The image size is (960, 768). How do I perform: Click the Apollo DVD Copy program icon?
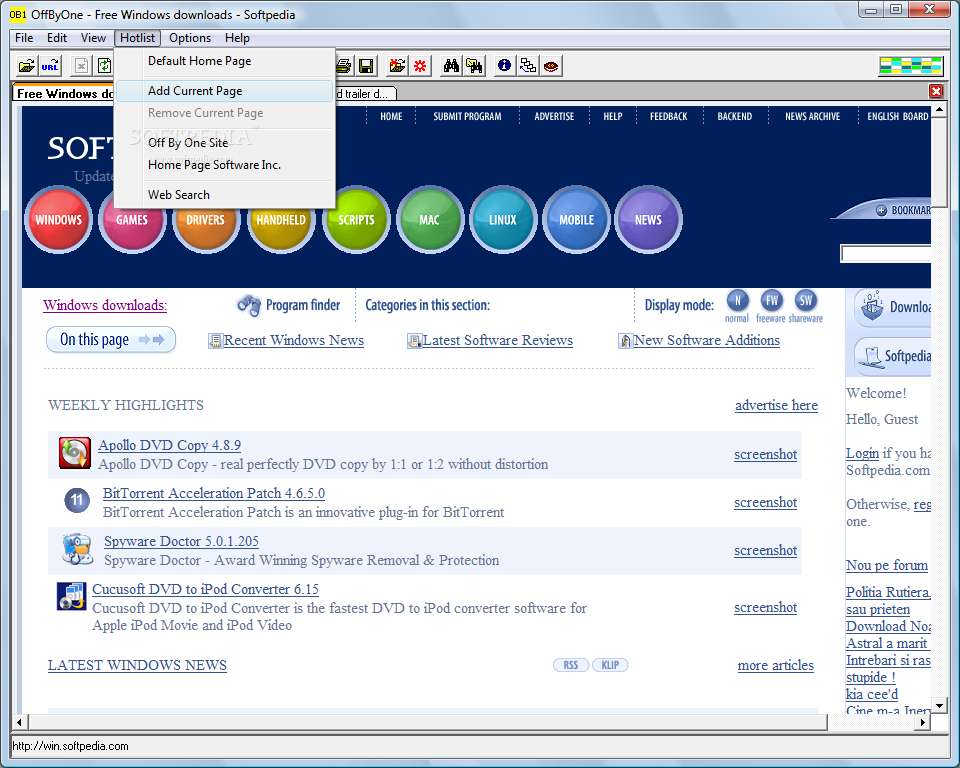pyautogui.click(x=75, y=453)
